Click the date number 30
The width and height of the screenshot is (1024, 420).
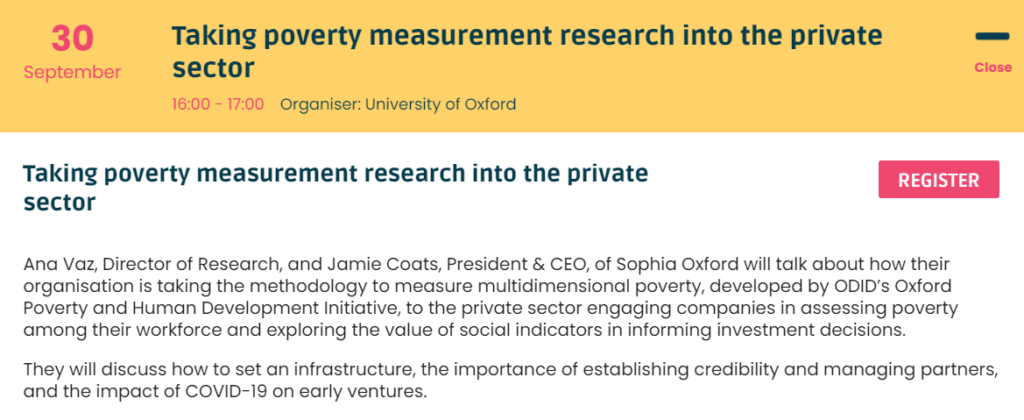[x=72, y=39]
